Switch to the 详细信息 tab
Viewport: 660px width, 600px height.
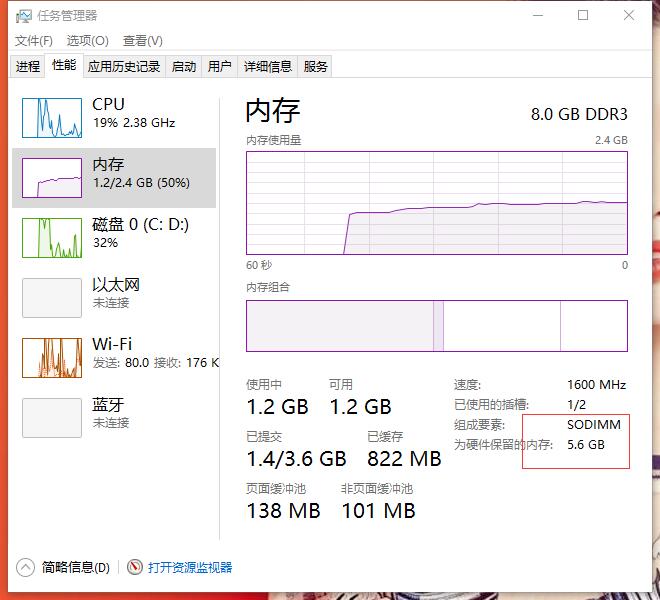(x=268, y=67)
